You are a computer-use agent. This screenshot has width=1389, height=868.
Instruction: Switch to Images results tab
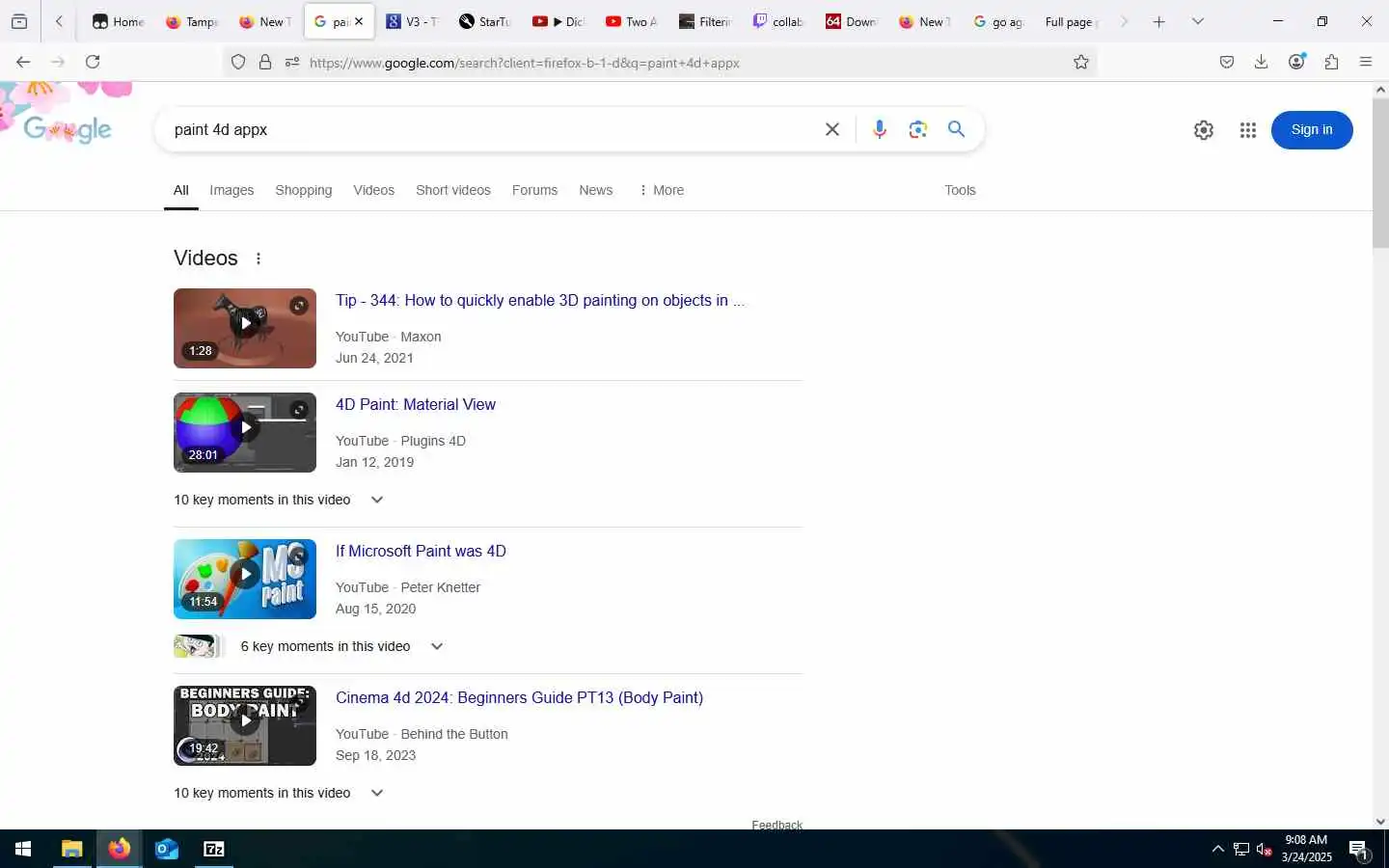click(x=231, y=190)
